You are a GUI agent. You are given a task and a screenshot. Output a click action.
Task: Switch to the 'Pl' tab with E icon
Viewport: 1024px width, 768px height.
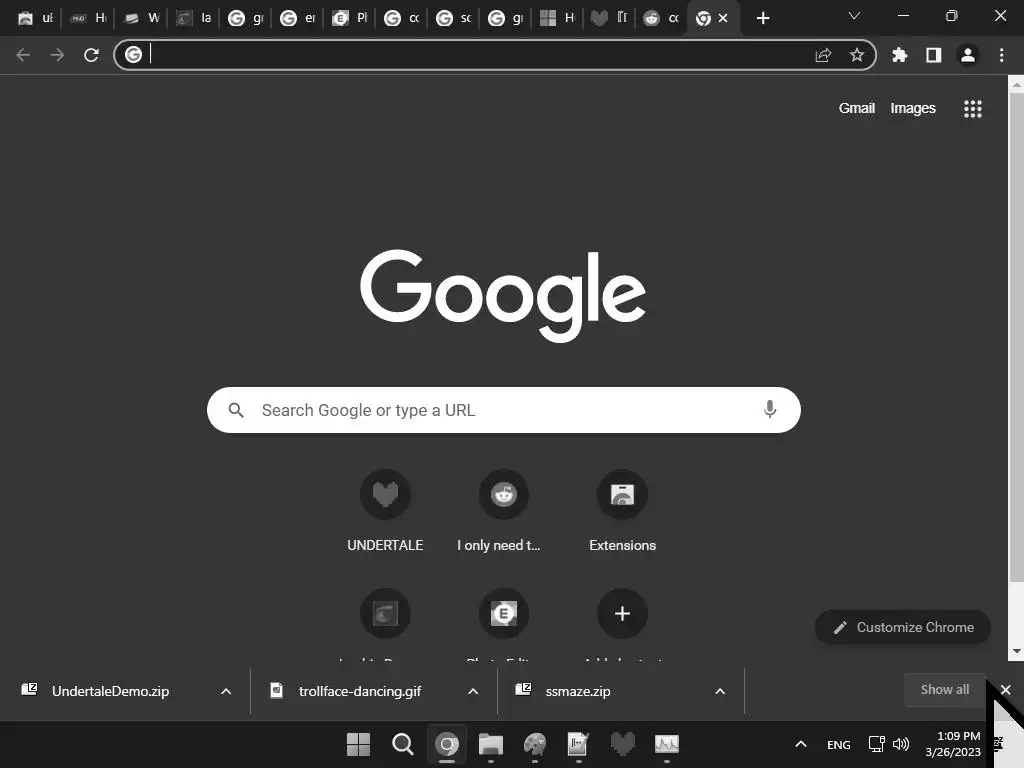(x=349, y=18)
